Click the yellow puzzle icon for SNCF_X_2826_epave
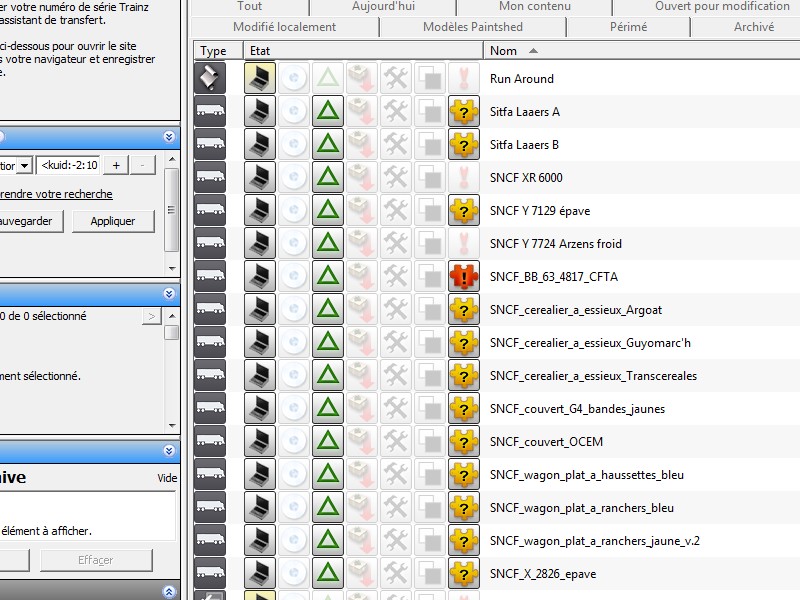800x600 pixels. [x=464, y=573]
